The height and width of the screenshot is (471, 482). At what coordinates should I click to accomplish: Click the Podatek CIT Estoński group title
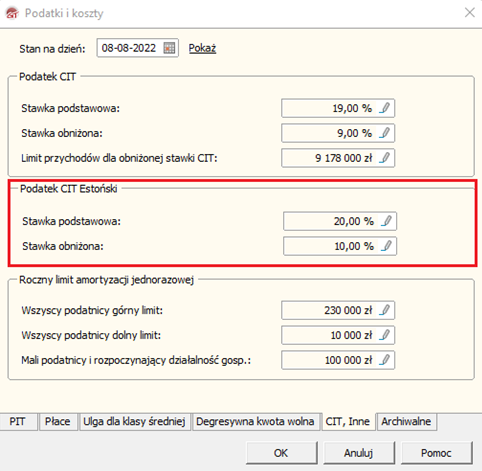[x=69, y=189]
